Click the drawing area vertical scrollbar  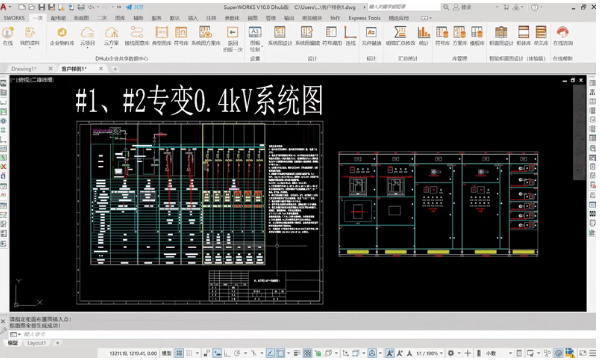pyautogui.click(x=579, y=132)
